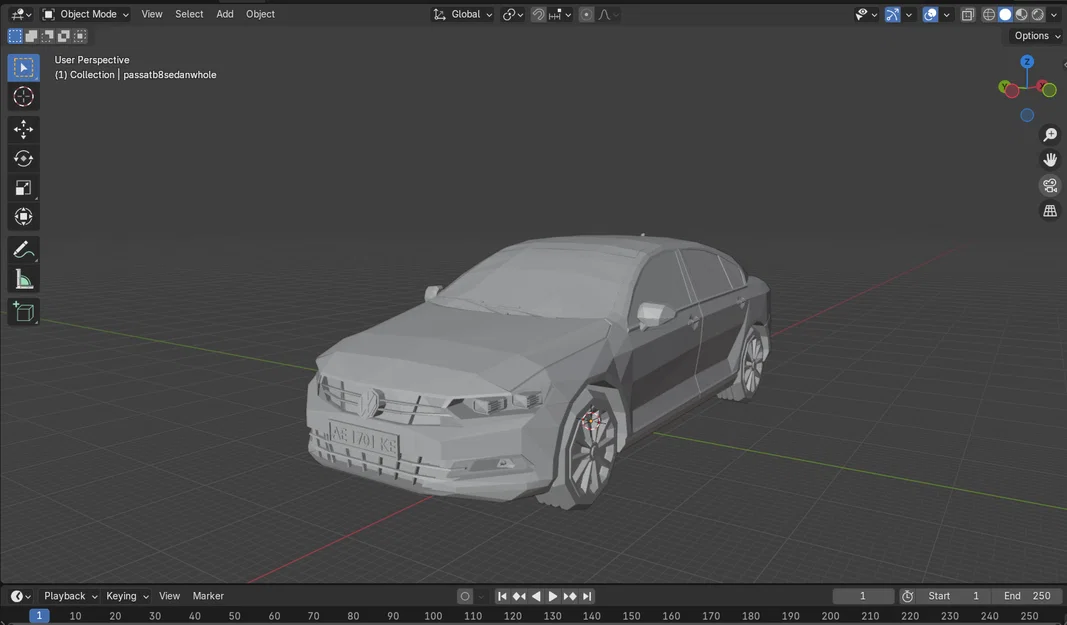1067x625 pixels.
Task: Pick the Measure tool
Action: 23,278
